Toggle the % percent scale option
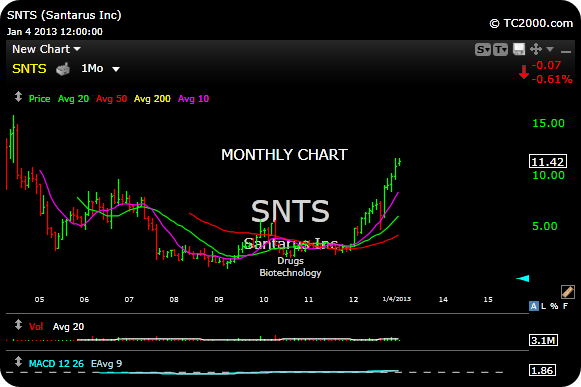This screenshot has height=387, width=581. pyautogui.click(x=554, y=306)
